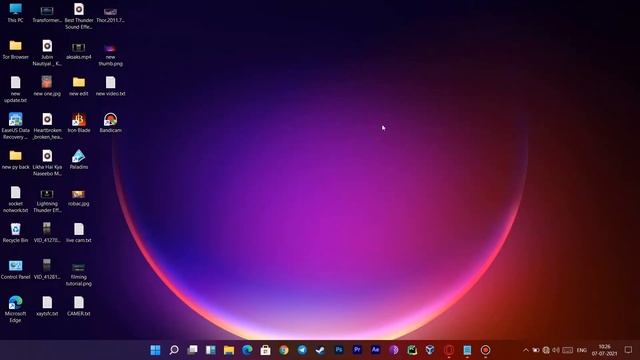Viewport: 640px width, 360px height.
Task: Select the Control Panel desktop icon
Action: tap(16, 269)
